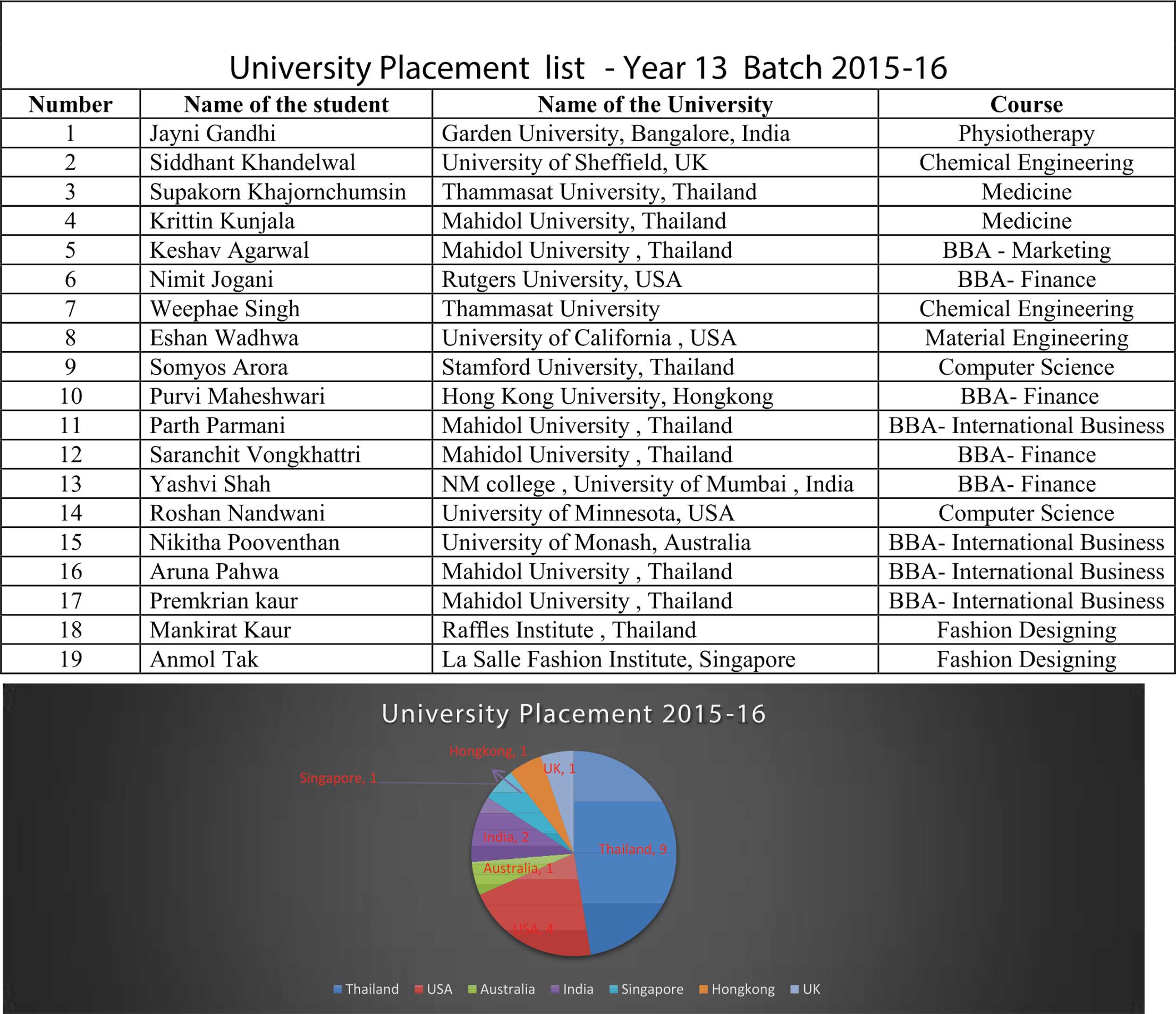Select the cell 'Weephae Singh'
1176x1014 pixels.
[286, 309]
